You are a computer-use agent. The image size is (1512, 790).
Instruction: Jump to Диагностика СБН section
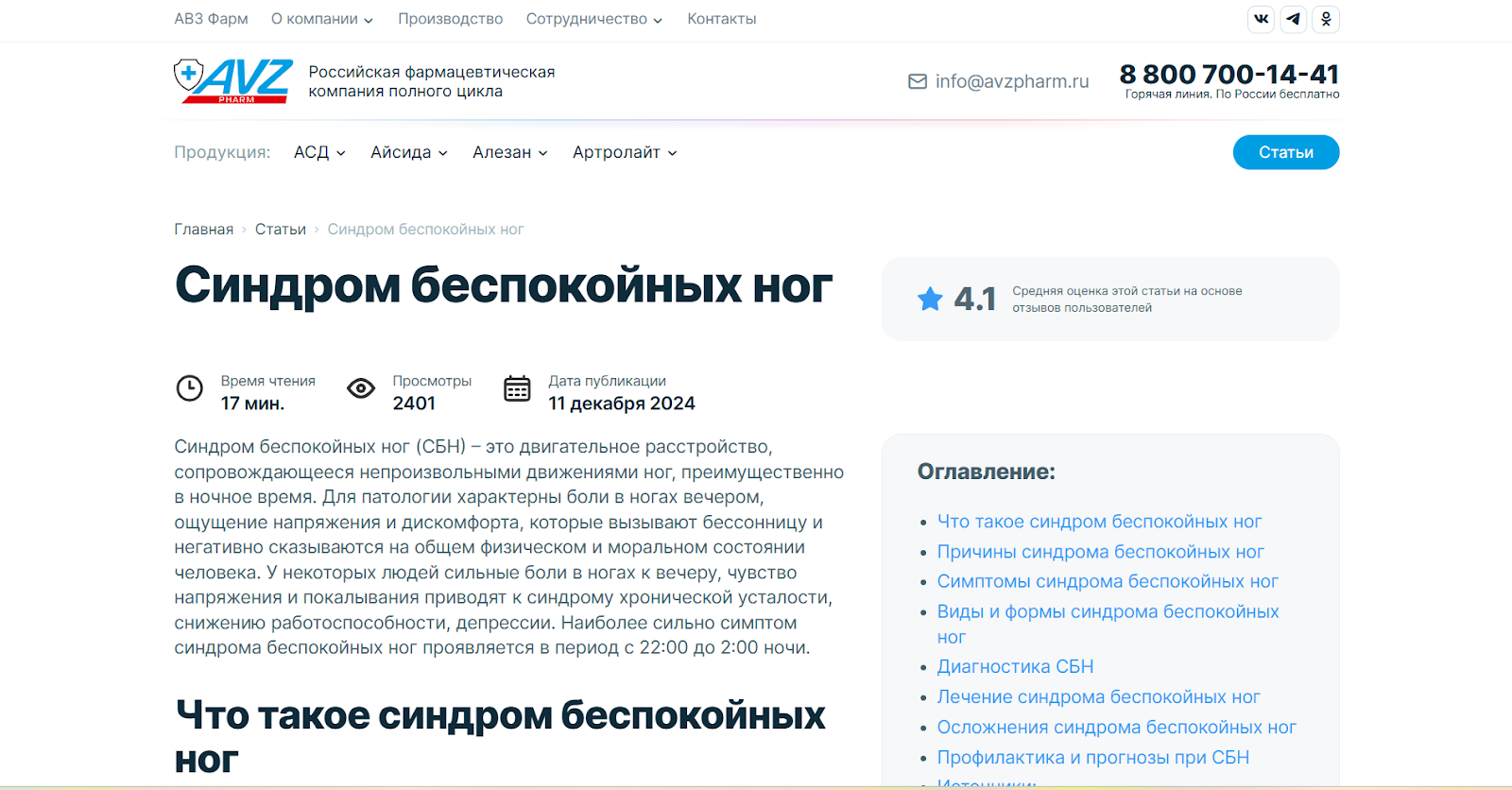tap(1015, 667)
